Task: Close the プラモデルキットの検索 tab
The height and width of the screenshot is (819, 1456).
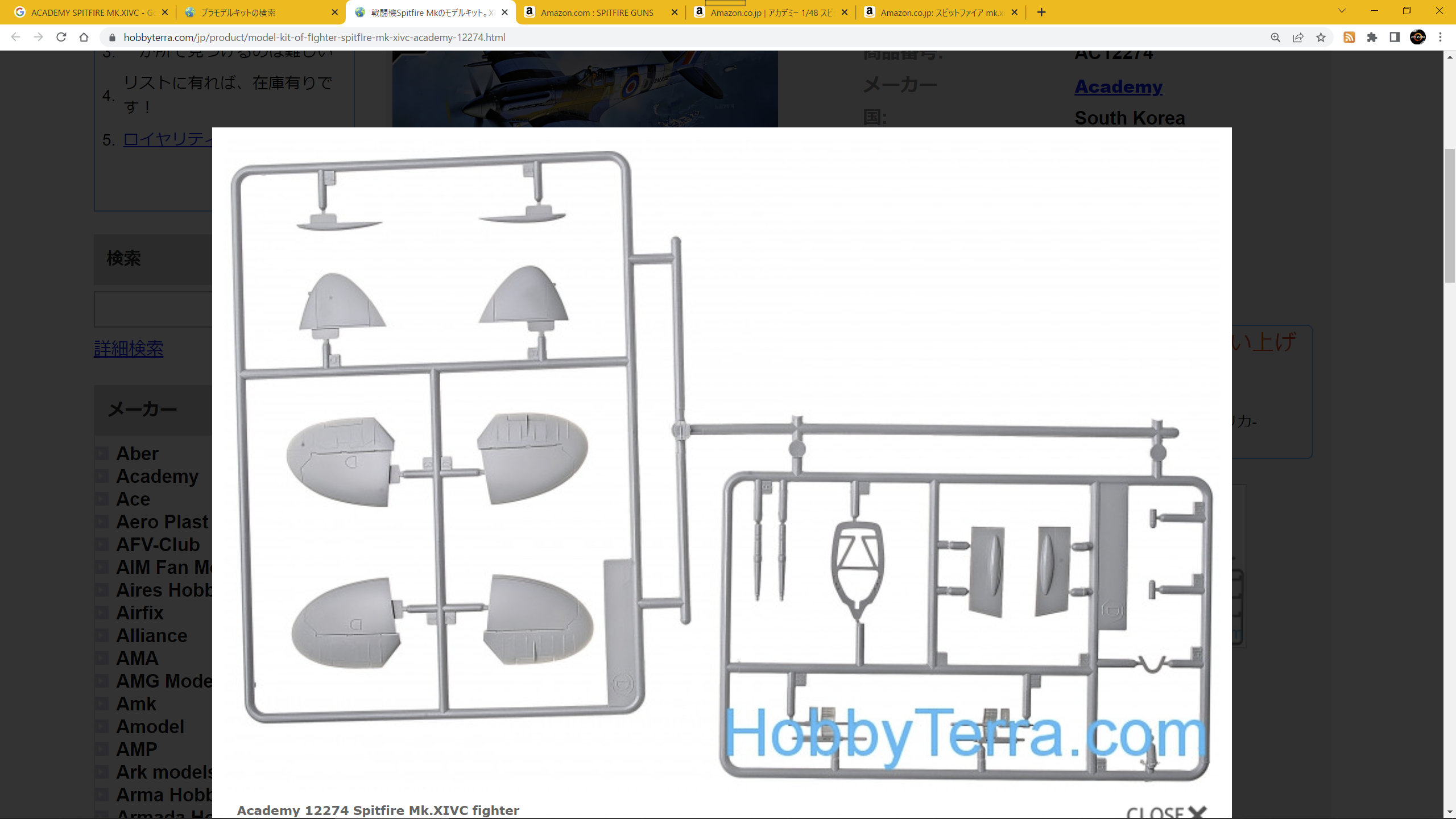Action: pos(334,12)
